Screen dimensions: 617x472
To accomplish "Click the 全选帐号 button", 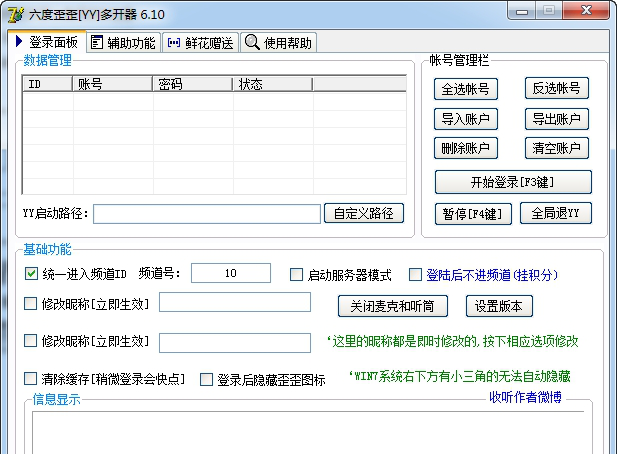I will pyautogui.click(x=466, y=89).
